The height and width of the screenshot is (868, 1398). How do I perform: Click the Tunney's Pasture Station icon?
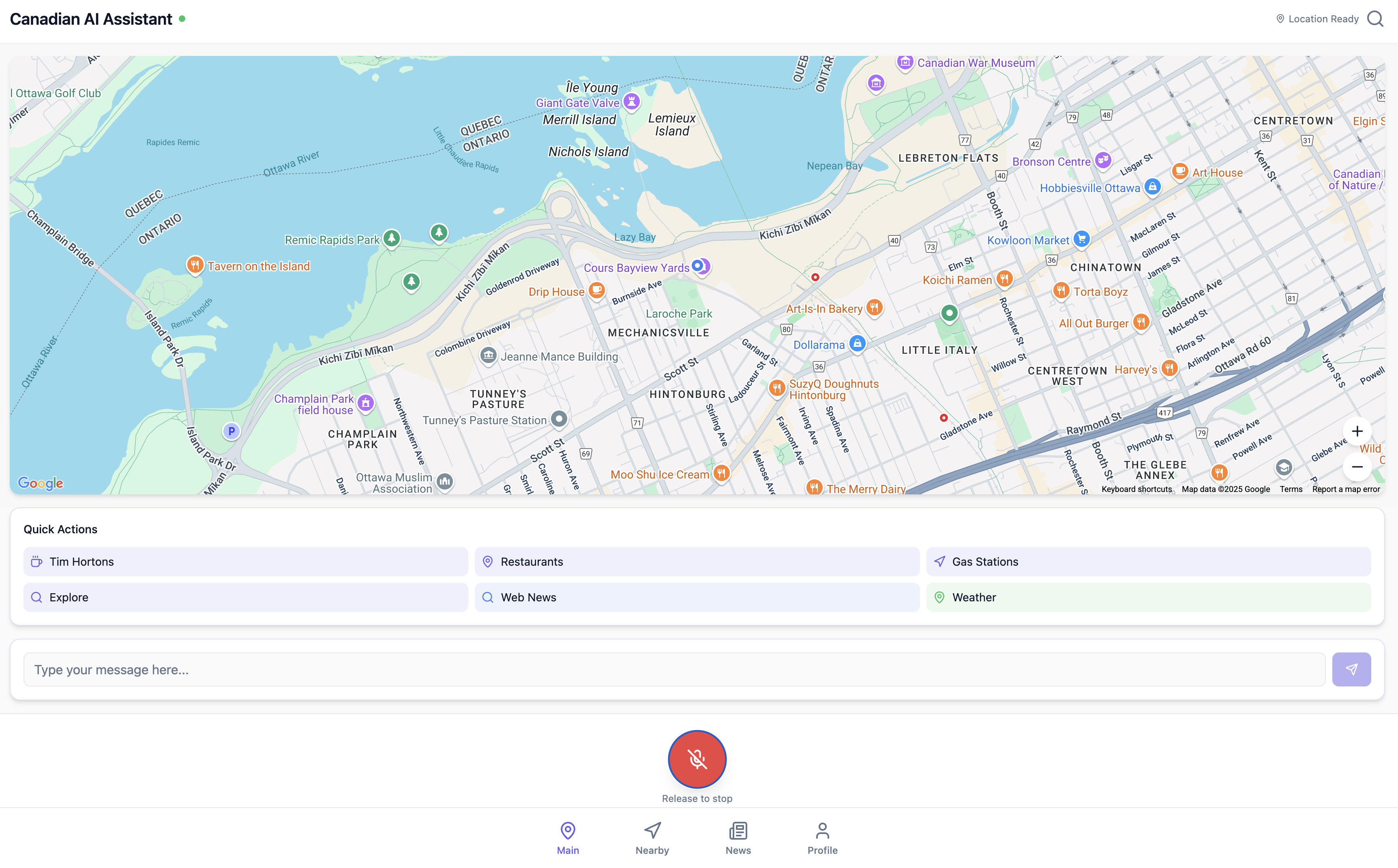coord(559,419)
